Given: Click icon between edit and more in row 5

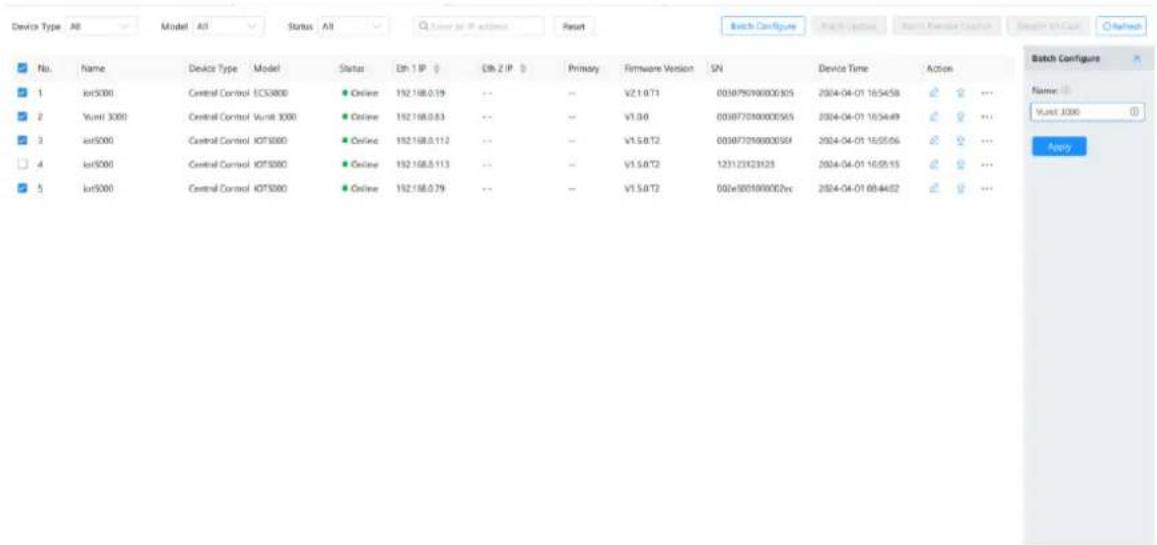Looking at the screenshot, I should coord(961,189).
